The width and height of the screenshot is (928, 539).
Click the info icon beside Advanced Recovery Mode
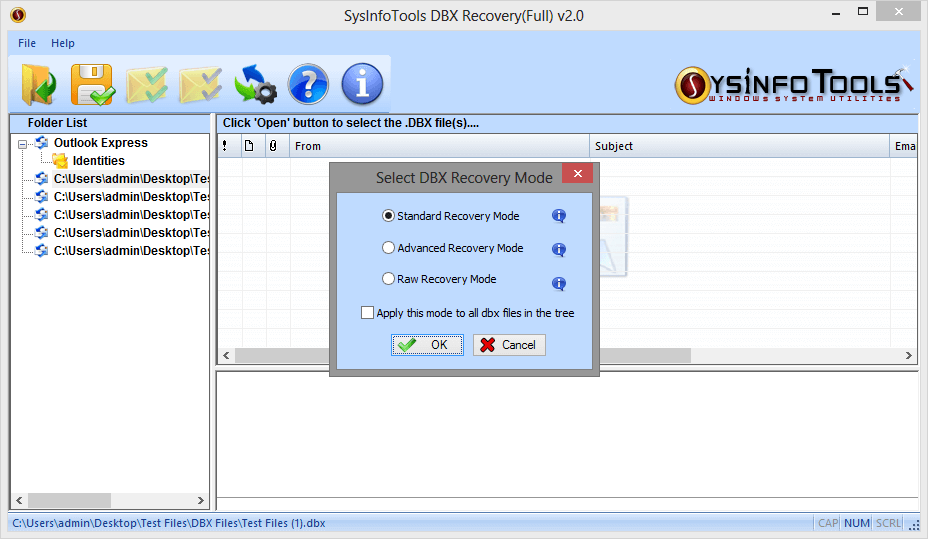pyautogui.click(x=559, y=250)
